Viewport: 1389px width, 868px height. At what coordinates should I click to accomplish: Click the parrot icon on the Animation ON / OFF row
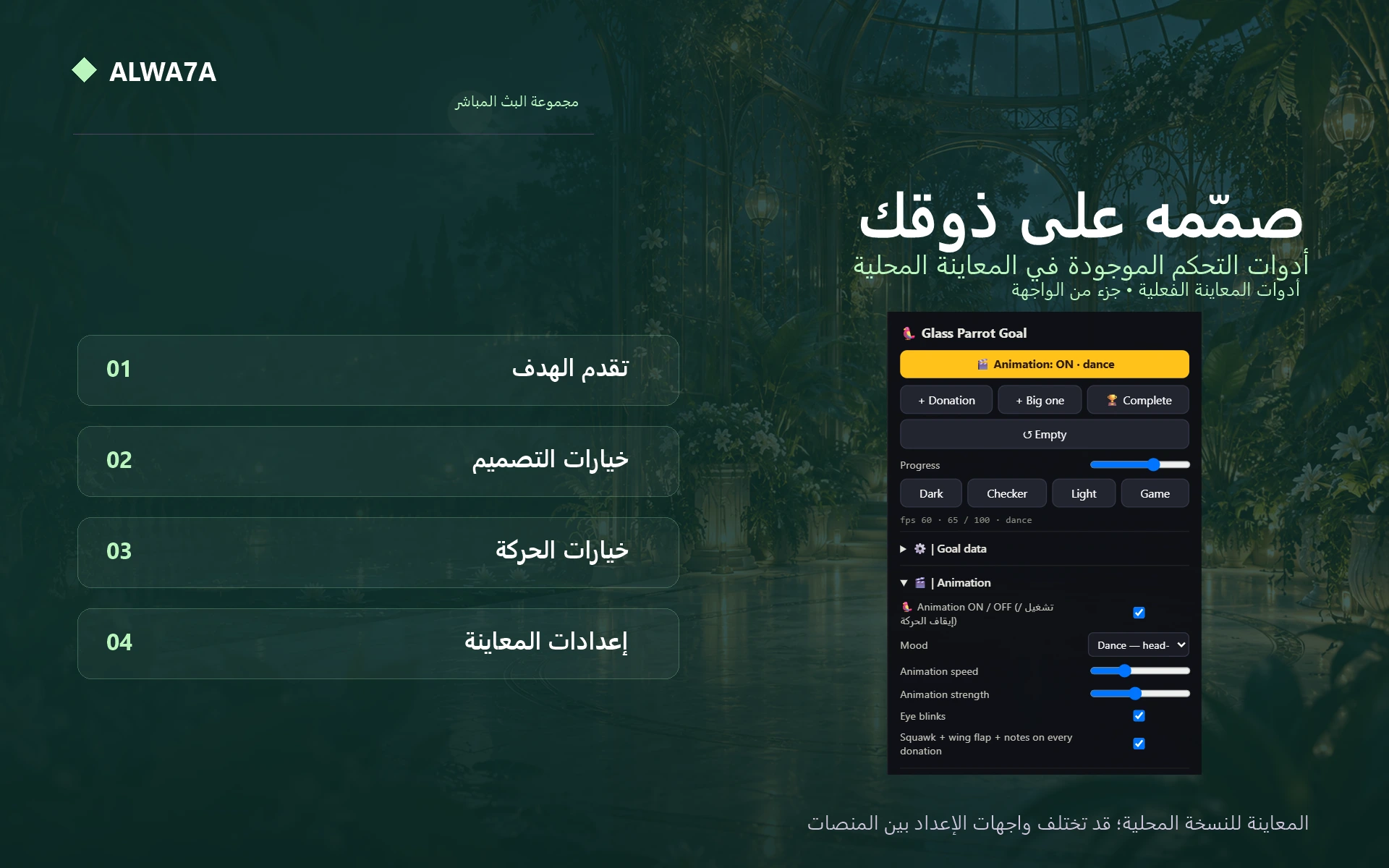point(906,607)
